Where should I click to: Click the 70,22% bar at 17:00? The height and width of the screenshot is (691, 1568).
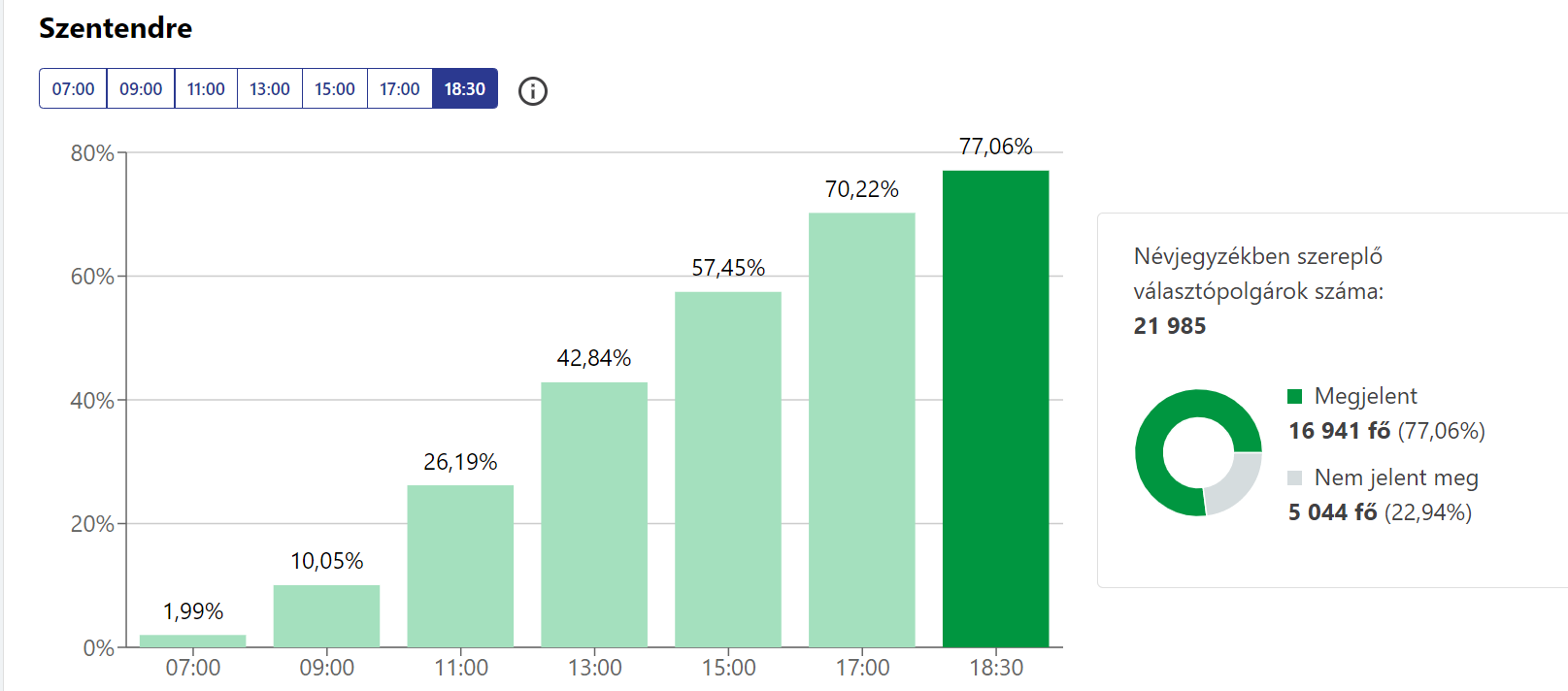(862, 430)
